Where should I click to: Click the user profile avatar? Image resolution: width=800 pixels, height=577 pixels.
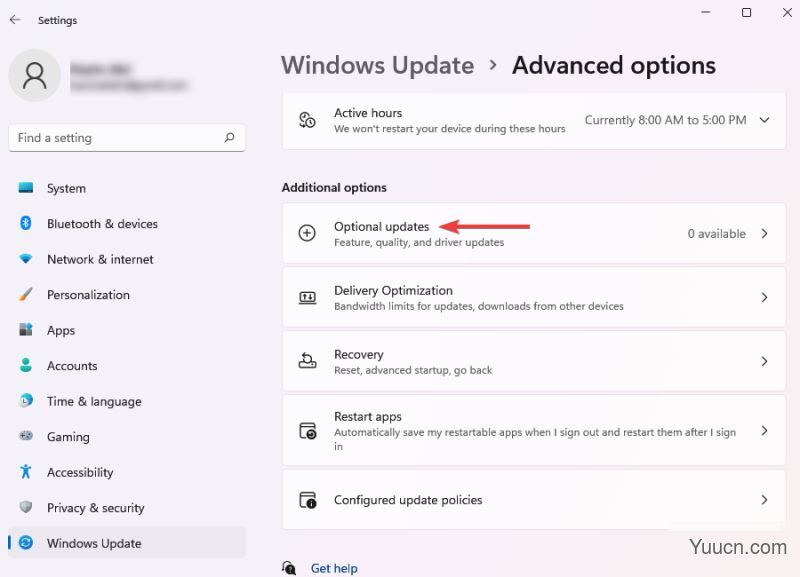pyautogui.click(x=35, y=76)
